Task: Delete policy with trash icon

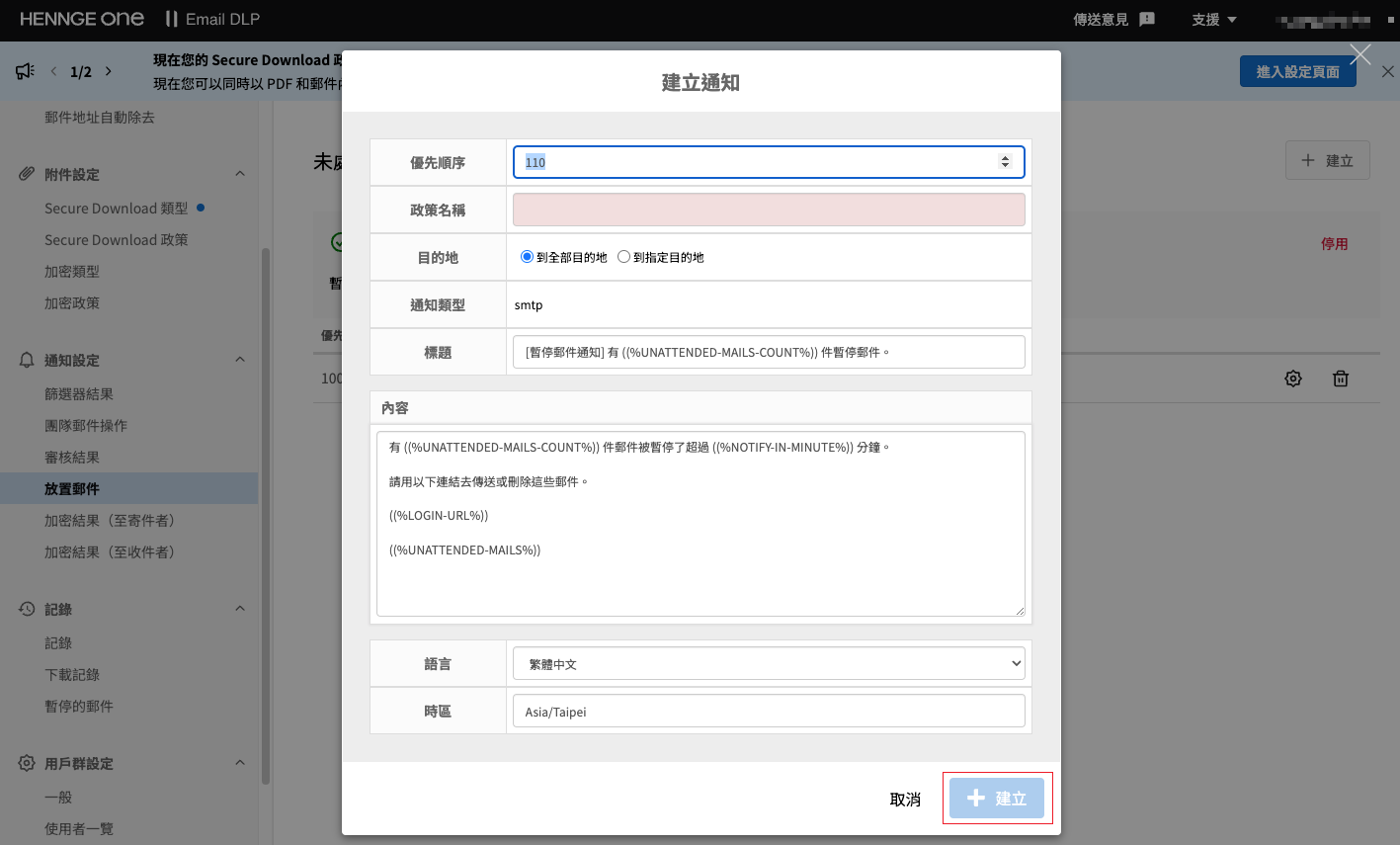Action: tap(1341, 379)
